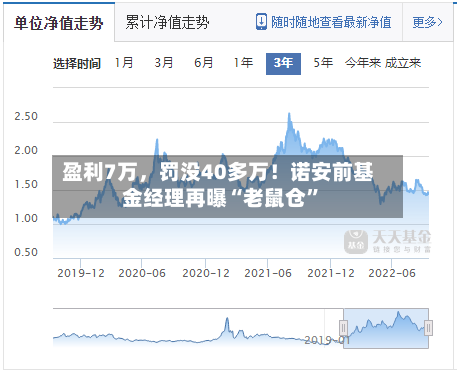The height and width of the screenshot is (373, 457).
Task: Select the 成立来 time range
Action: click(x=403, y=63)
